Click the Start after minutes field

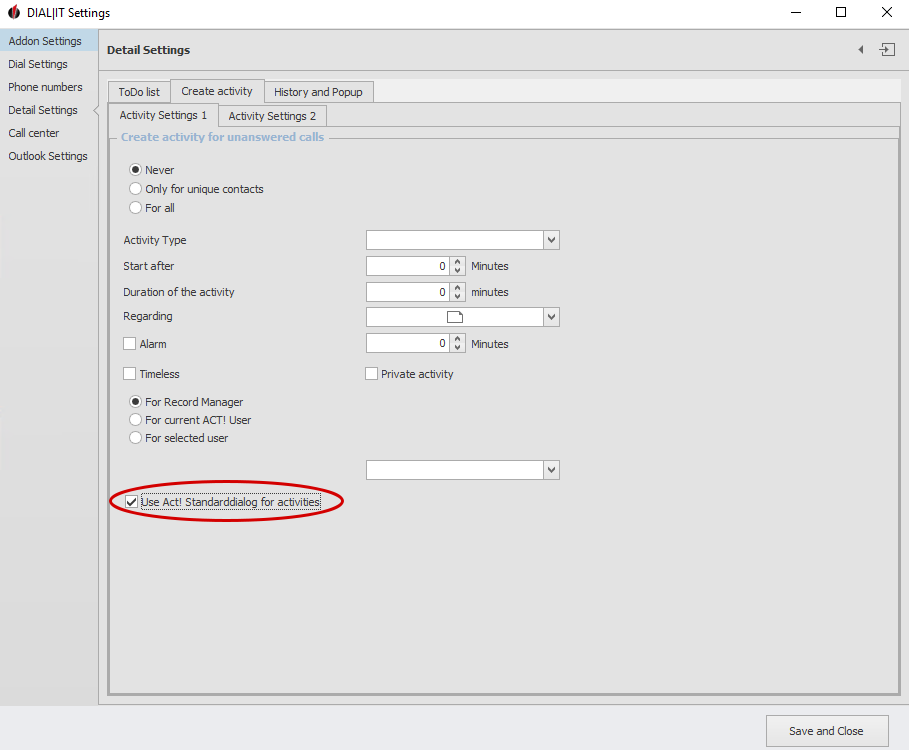(x=408, y=266)
